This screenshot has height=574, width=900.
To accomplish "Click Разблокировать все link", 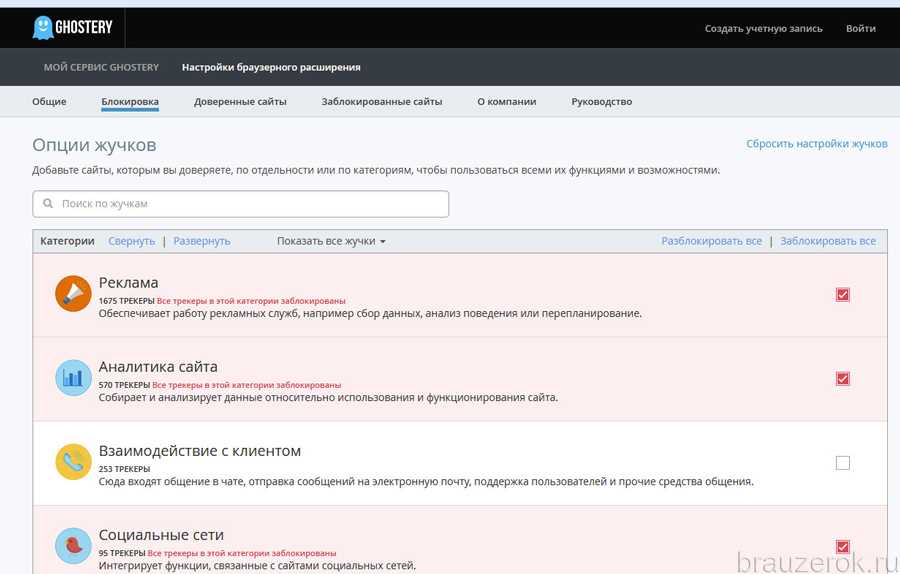I will (711, 241).
